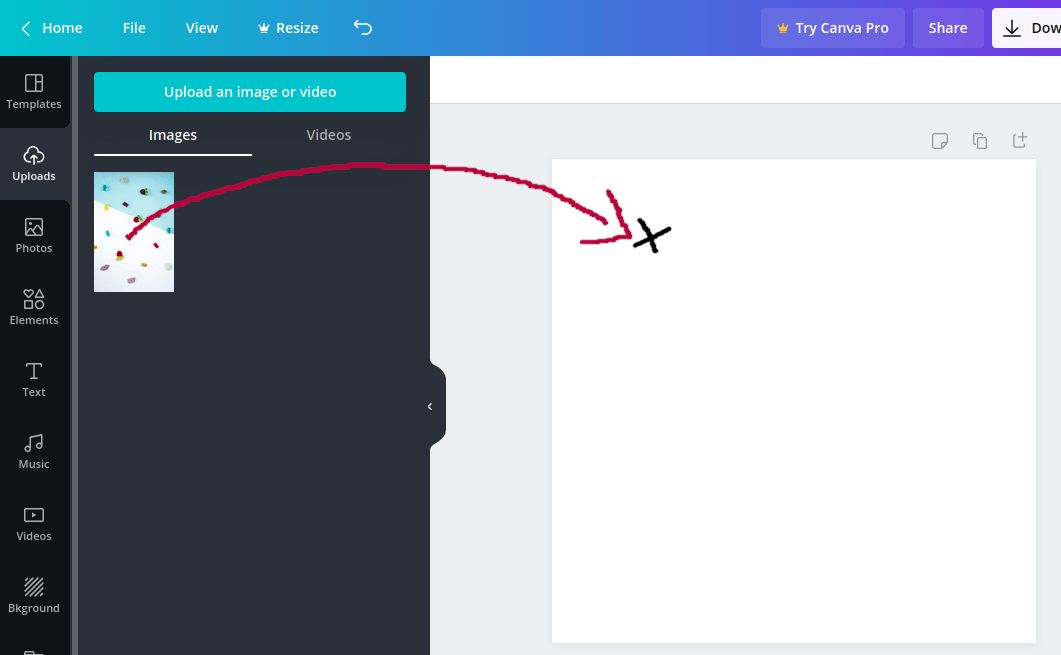Open the Videos panel
1061x655 pixels.
click(34, 522)
